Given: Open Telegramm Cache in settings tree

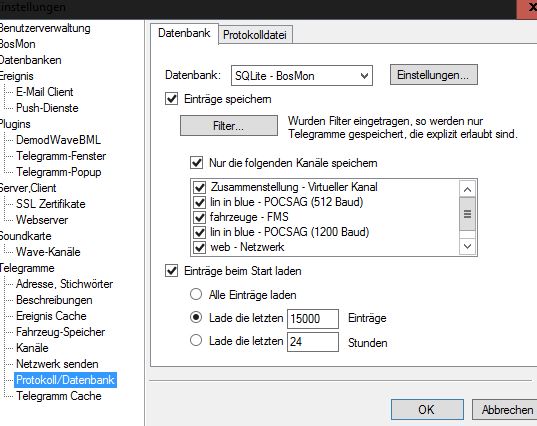Looking at the screenshot, I should pyautogui.click(x=59, y=396).
